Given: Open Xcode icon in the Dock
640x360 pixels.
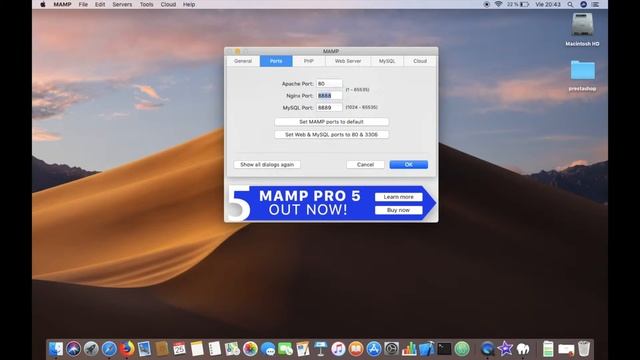Looking at the screenshot, I should [x=427, y=349].
